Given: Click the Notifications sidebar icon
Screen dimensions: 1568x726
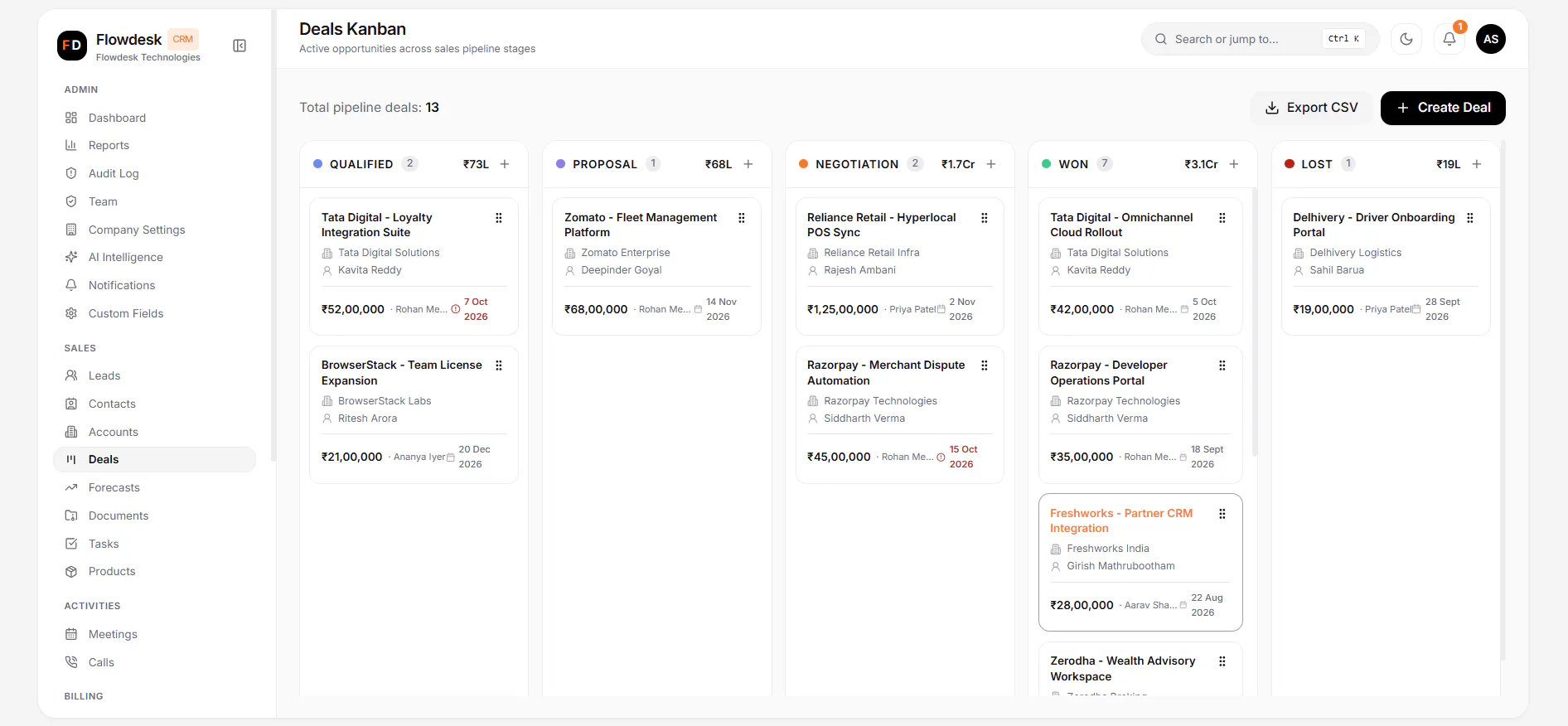Looking at the screenshot, I should 71,285.
